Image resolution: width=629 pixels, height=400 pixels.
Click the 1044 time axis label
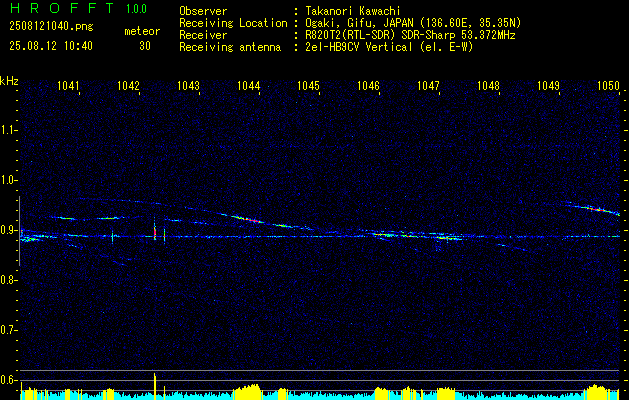pos(249,86)
